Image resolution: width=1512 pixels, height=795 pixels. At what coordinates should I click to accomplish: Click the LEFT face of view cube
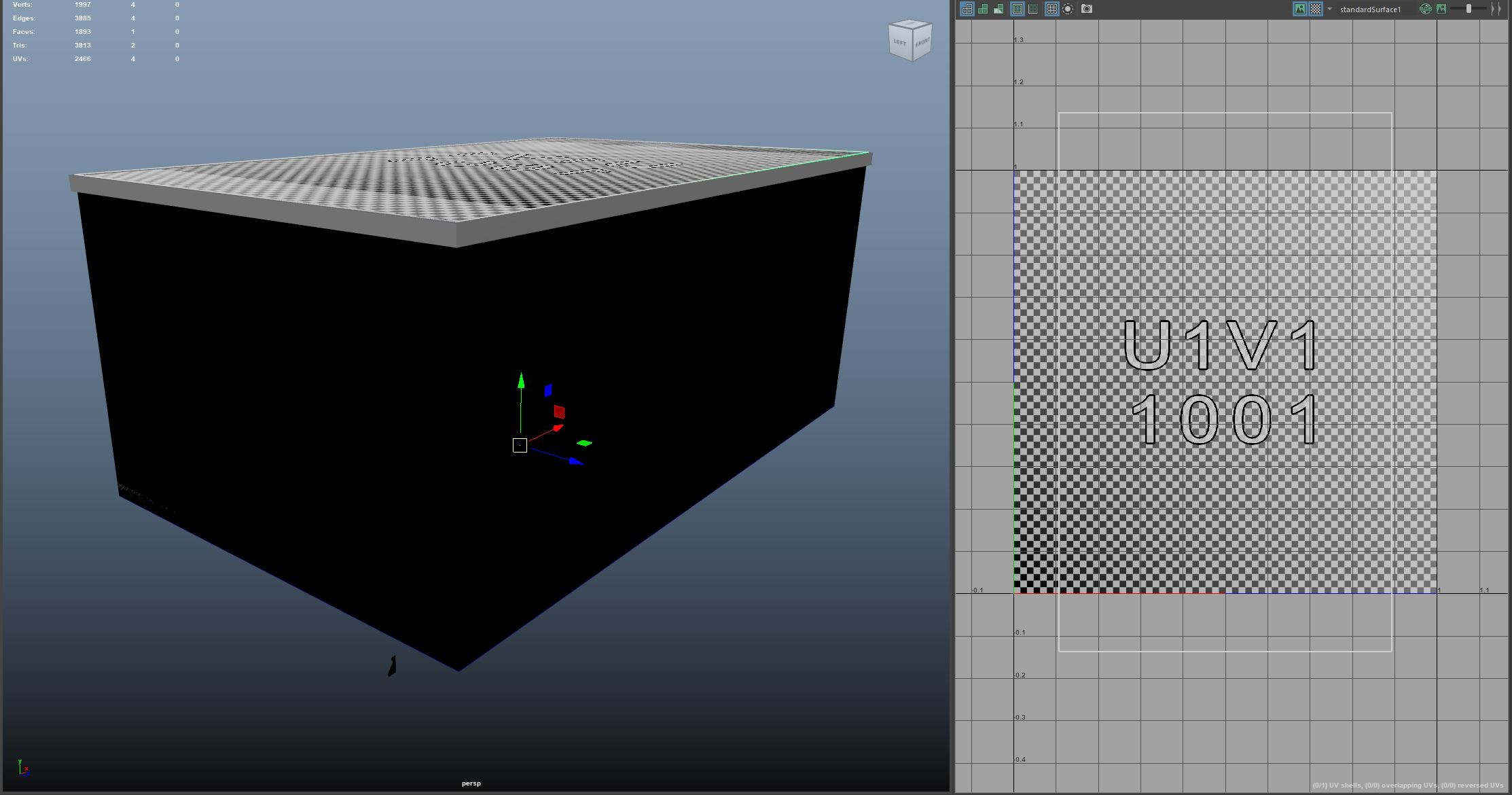(899, 42)
